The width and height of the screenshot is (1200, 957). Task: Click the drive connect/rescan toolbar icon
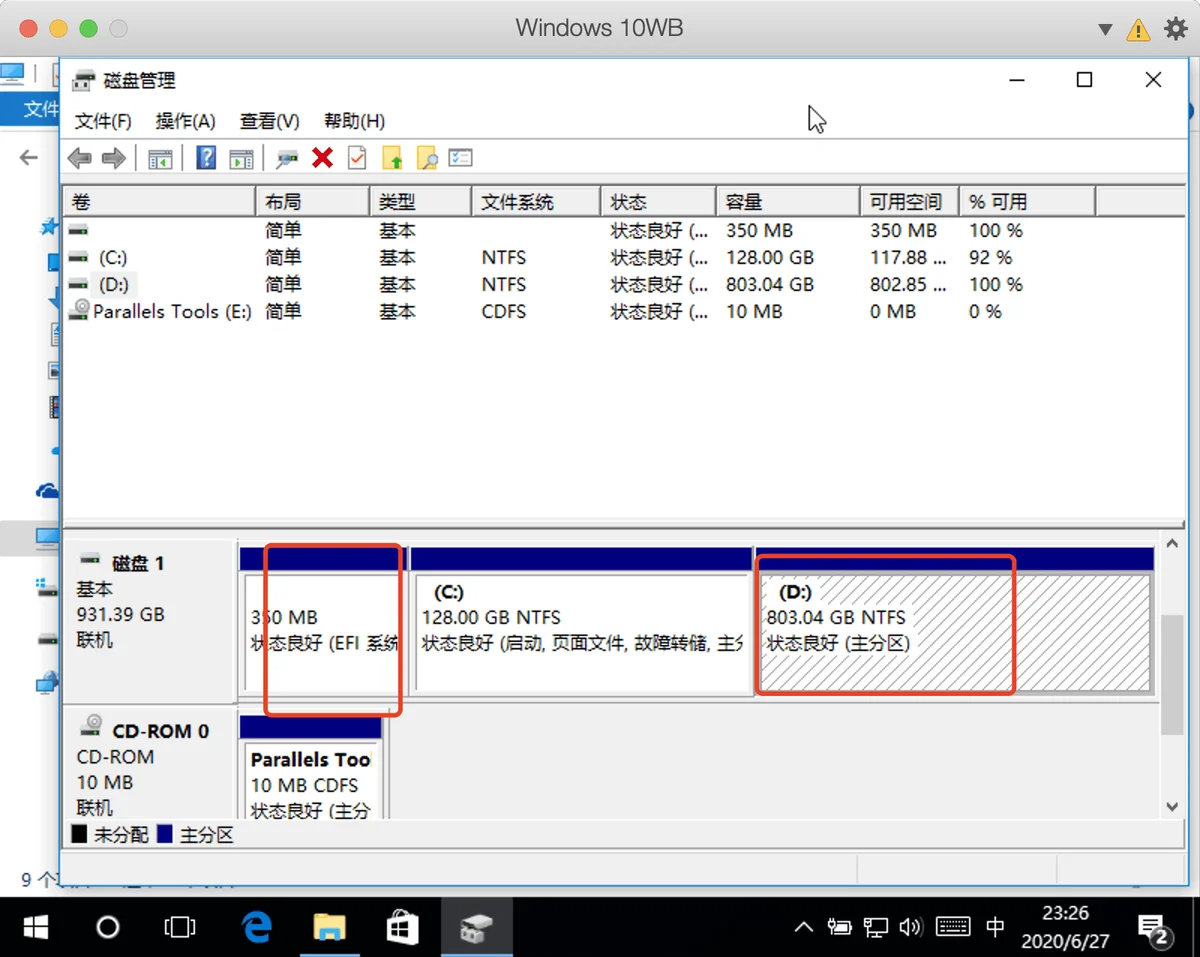click(287, 158)
